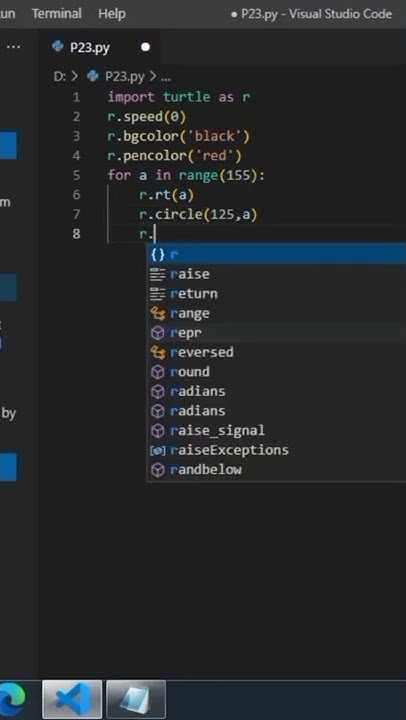This screenshot has width=406, height=720.
Task: Open the sidebar more actions ellipsis
Action: tap(14, 47)
